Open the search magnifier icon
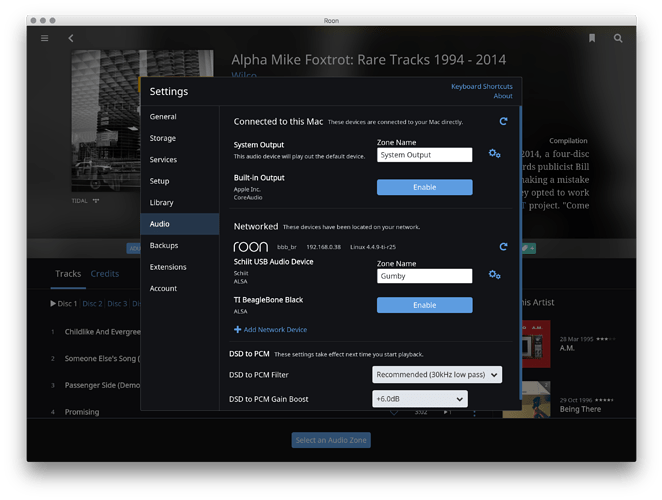The image size is (662, 500). 618,38
